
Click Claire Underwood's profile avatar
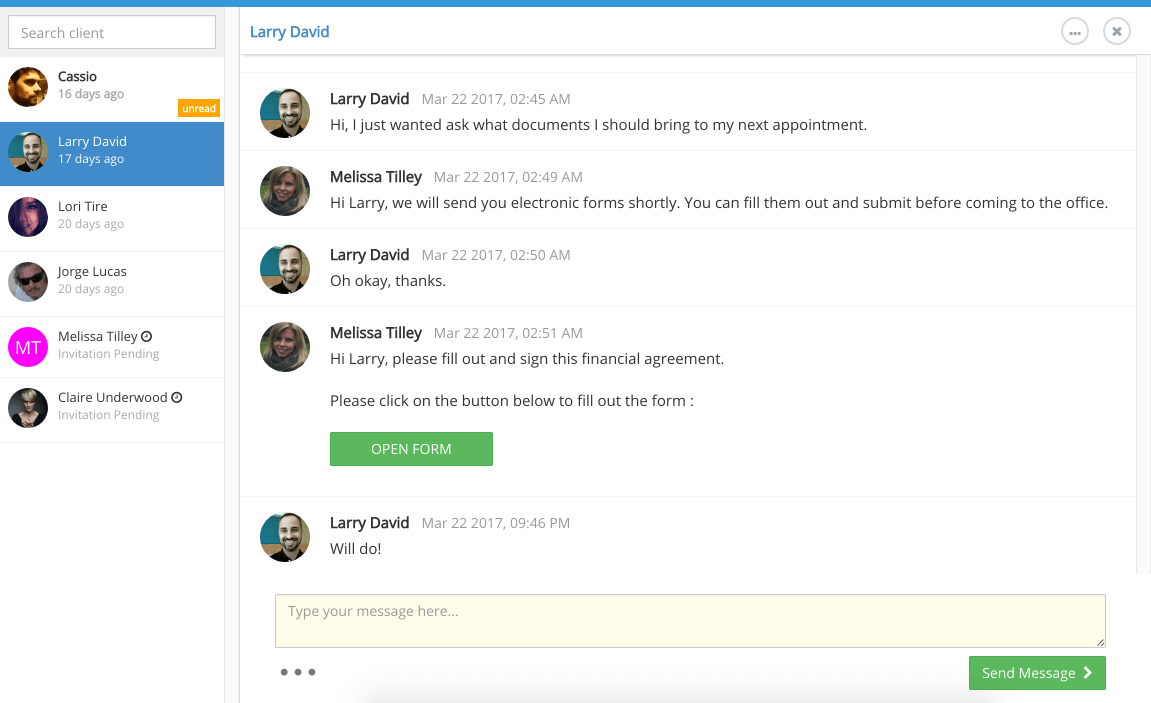(28, 408)
